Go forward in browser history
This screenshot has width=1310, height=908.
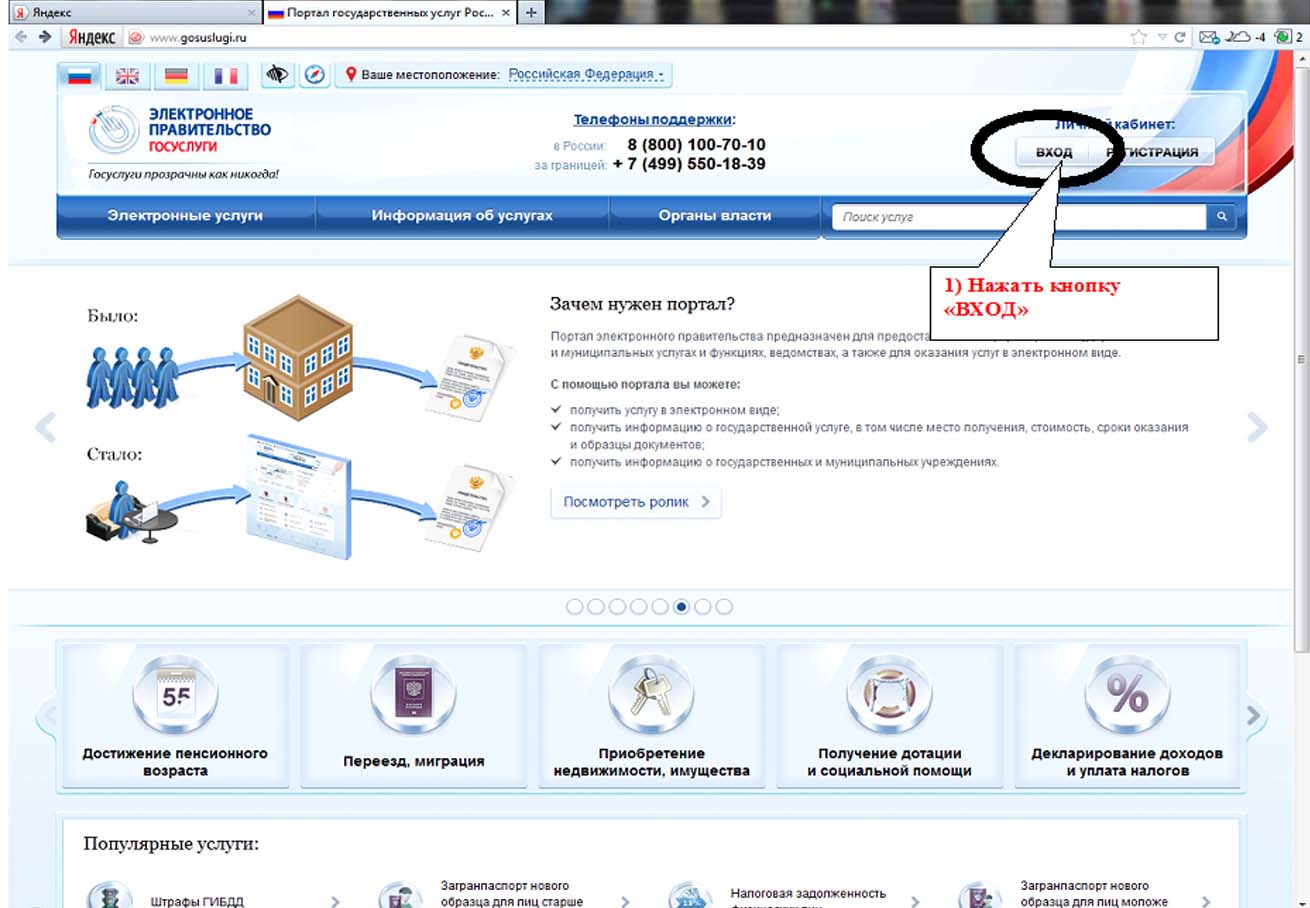point(44,37)
